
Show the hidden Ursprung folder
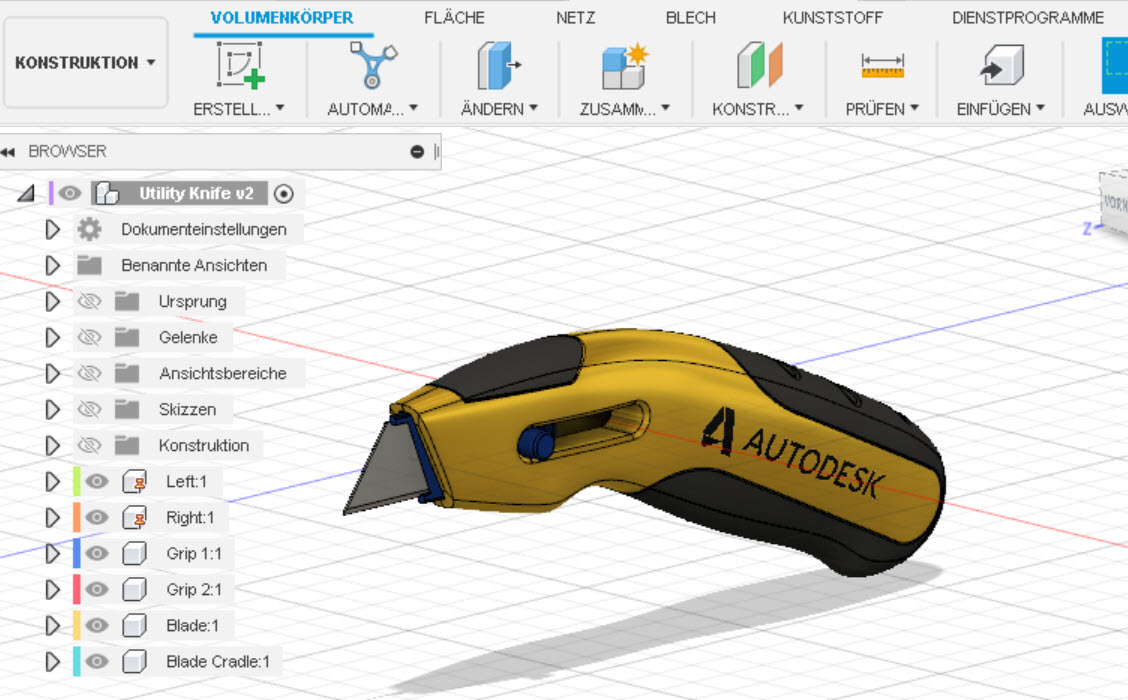pyautogui.click(x=89, y=301)
